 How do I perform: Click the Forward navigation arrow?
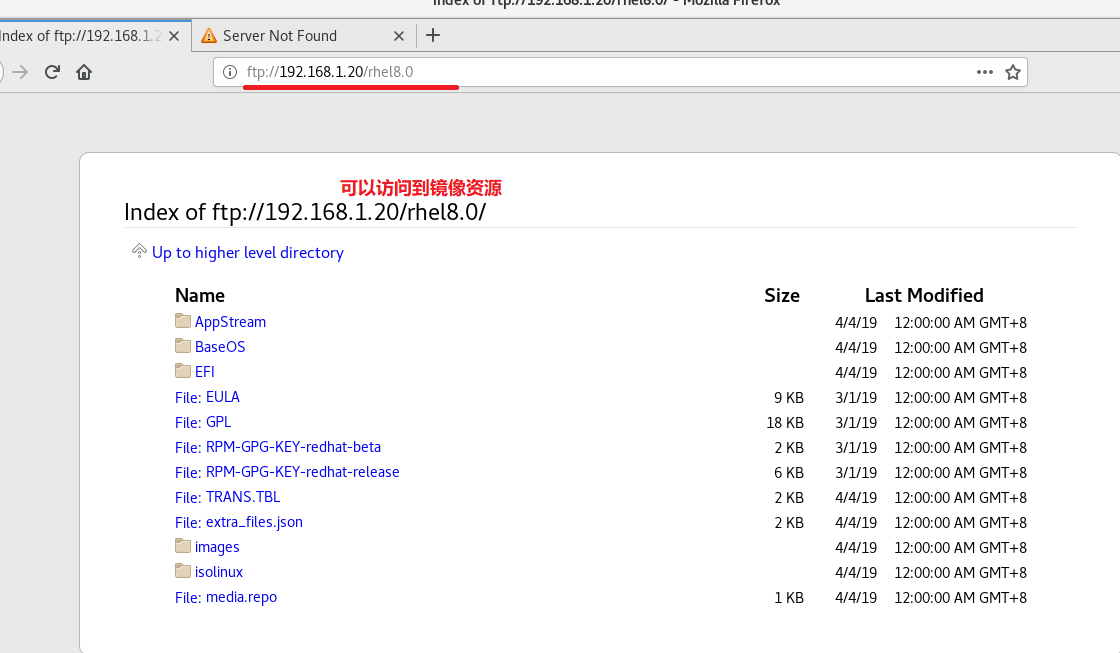coord(20,72)
